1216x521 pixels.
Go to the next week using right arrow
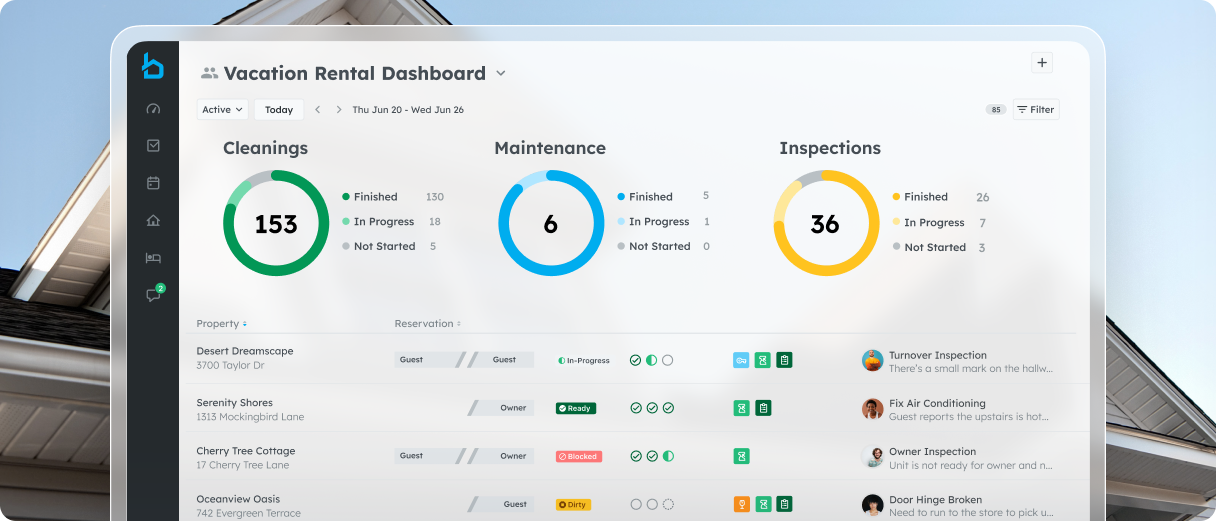[x=339, y=110]
